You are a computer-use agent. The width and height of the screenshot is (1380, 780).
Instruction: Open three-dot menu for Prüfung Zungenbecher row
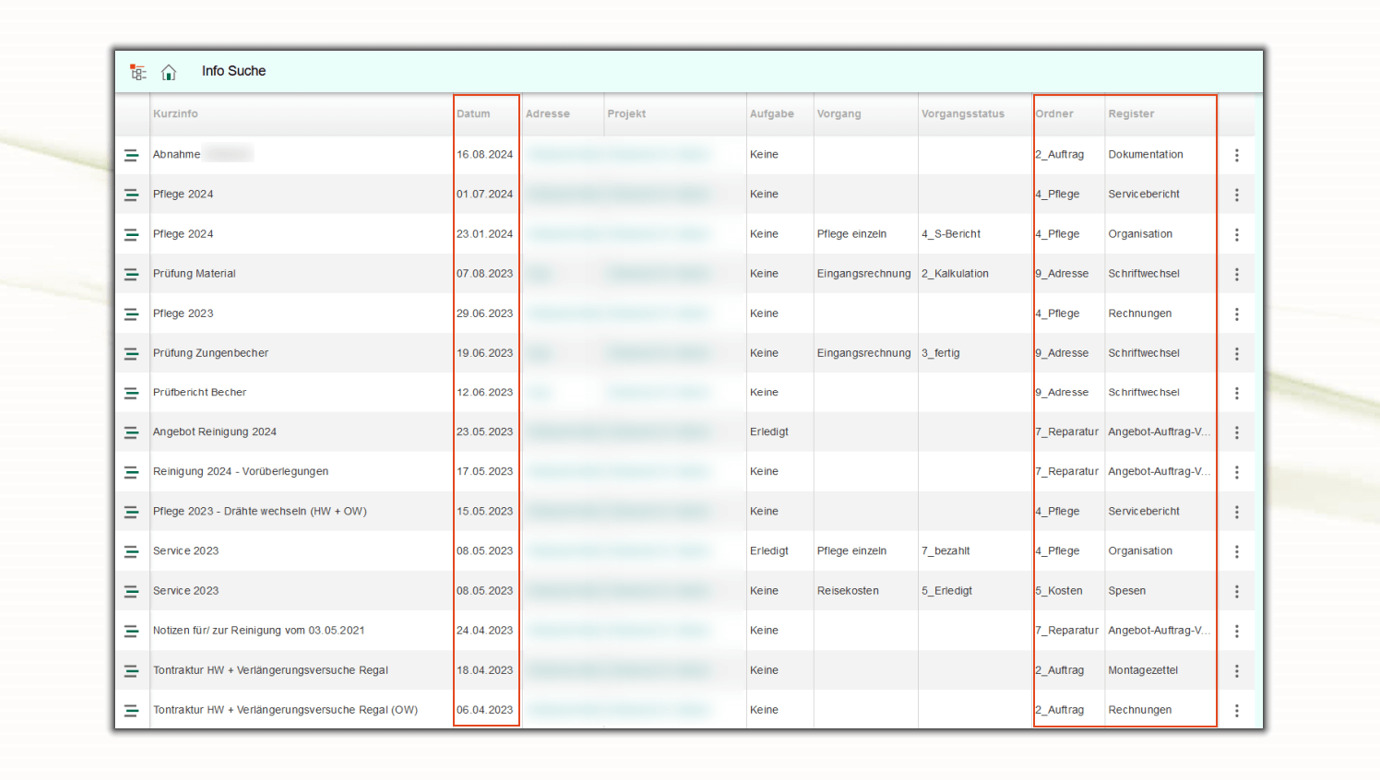[x=1236, y=353]
